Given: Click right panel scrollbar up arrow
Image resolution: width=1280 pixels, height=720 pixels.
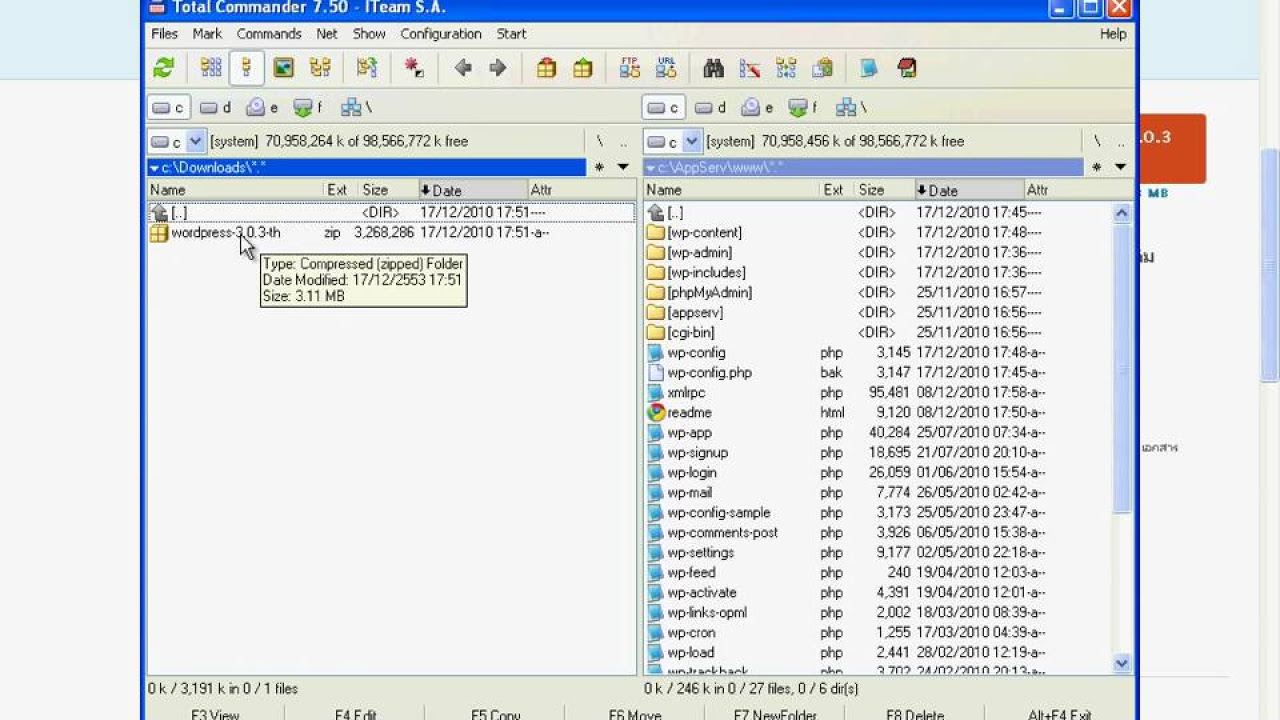Looking at the screenshot, I should pos(1121,212).
